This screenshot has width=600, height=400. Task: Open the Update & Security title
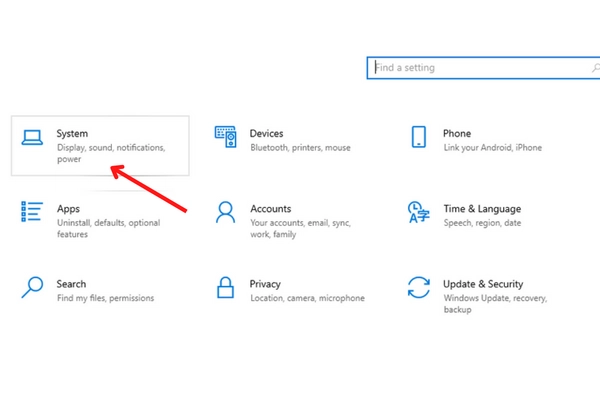[x=485, y=284]
